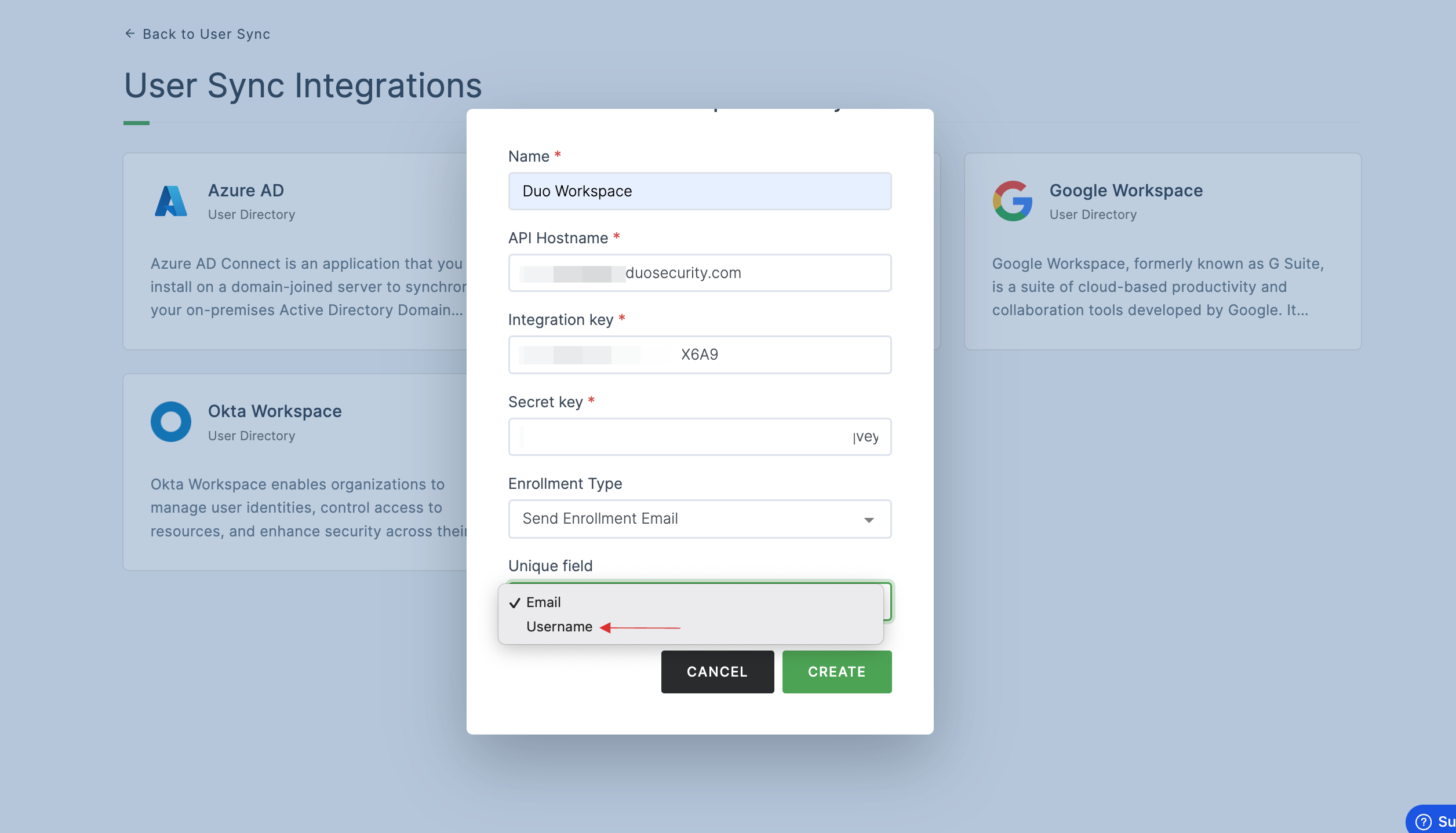Open the Okta Workspace card title
The height and width of the screenshot is (833, 1456).
[275, 411]
